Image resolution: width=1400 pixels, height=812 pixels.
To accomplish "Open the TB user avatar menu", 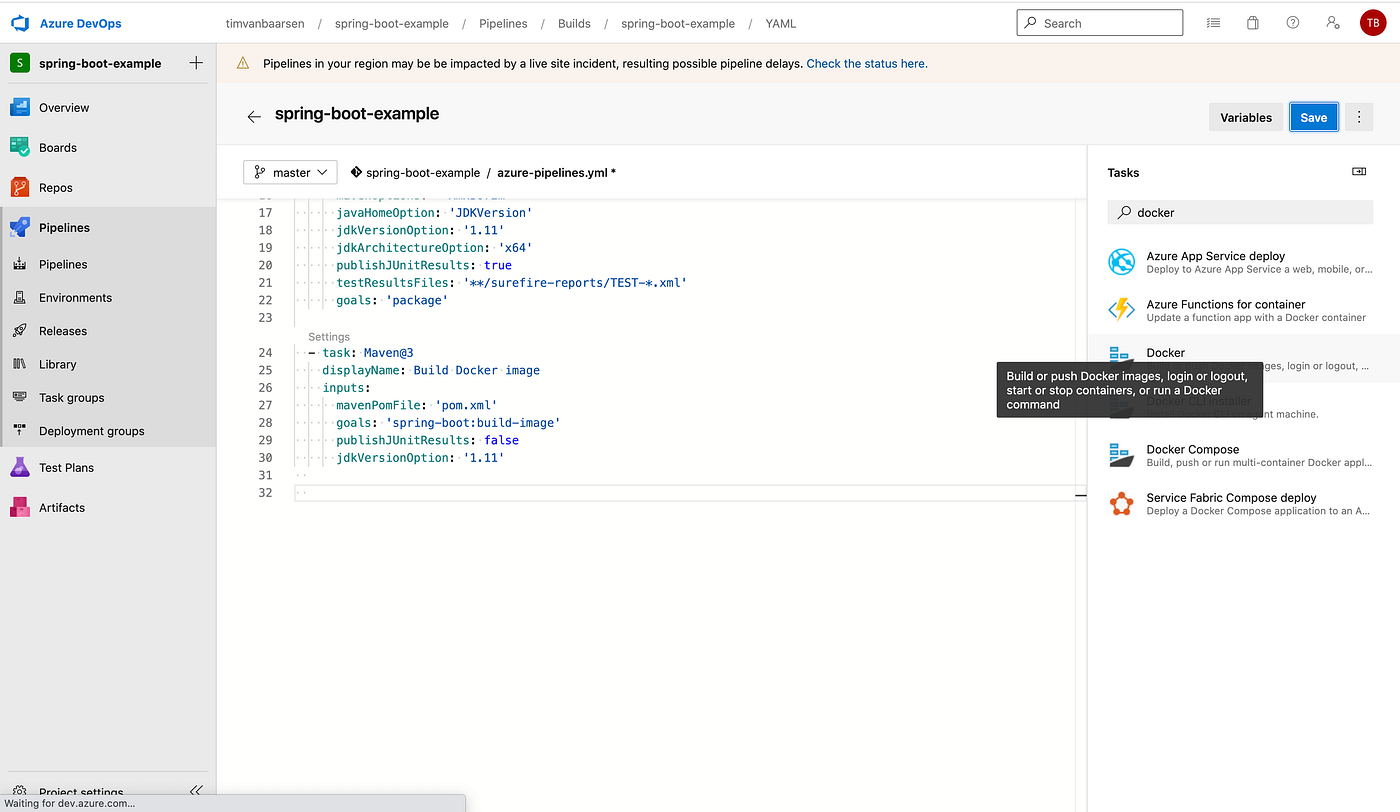I will (1373, 23).
